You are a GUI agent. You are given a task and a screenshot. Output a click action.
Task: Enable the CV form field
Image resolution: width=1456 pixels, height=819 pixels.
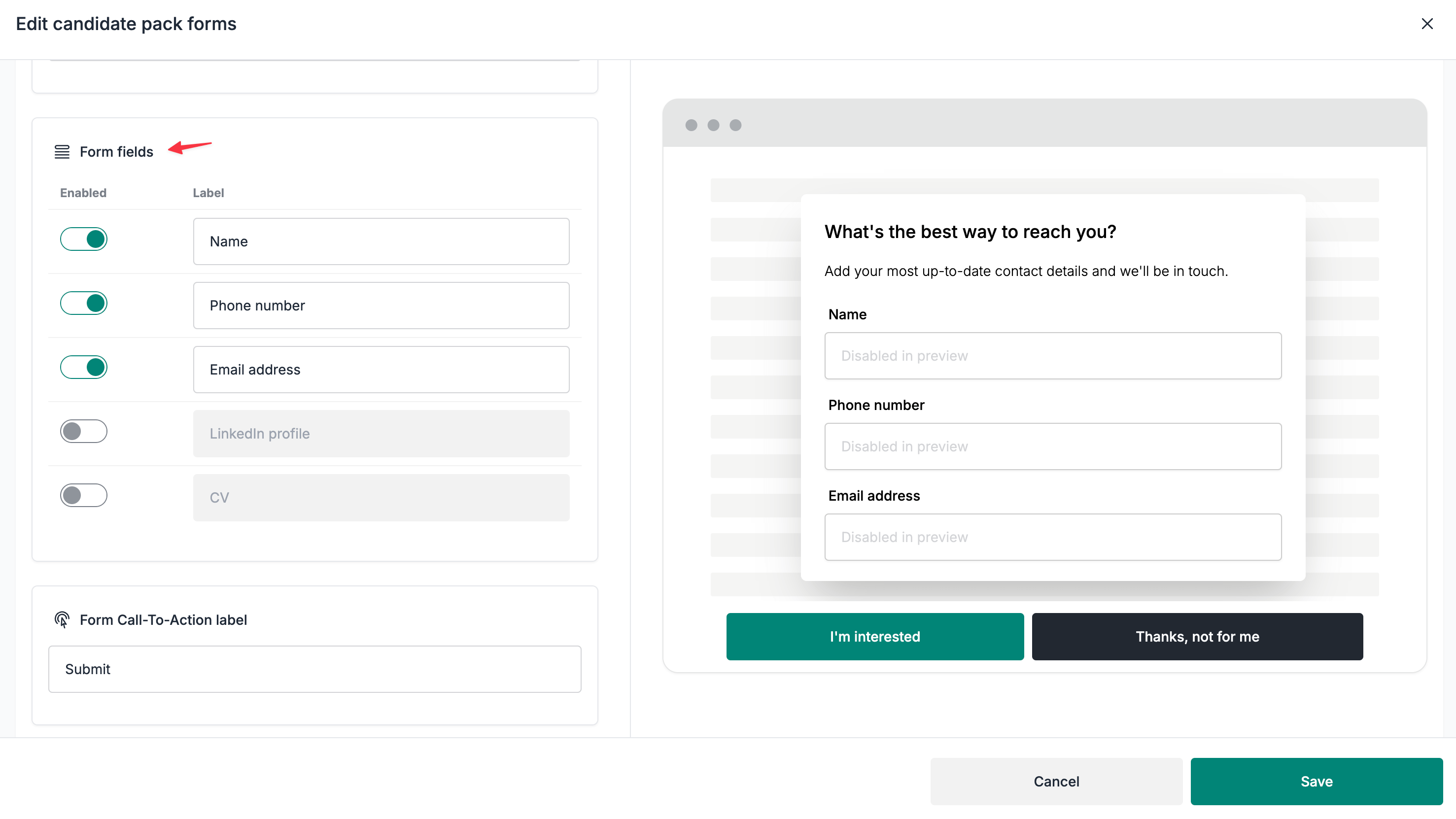click(84, 495)
